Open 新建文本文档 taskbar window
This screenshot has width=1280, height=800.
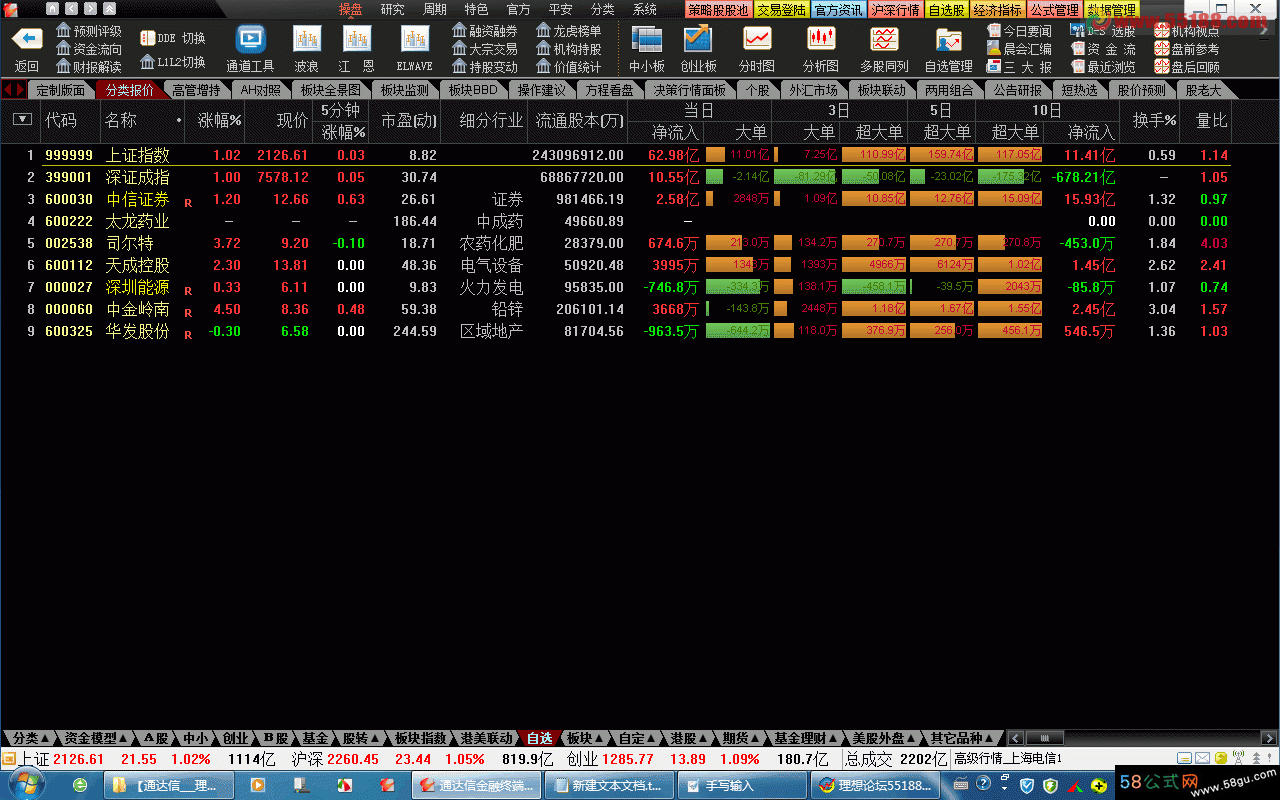tap(610, 785)
